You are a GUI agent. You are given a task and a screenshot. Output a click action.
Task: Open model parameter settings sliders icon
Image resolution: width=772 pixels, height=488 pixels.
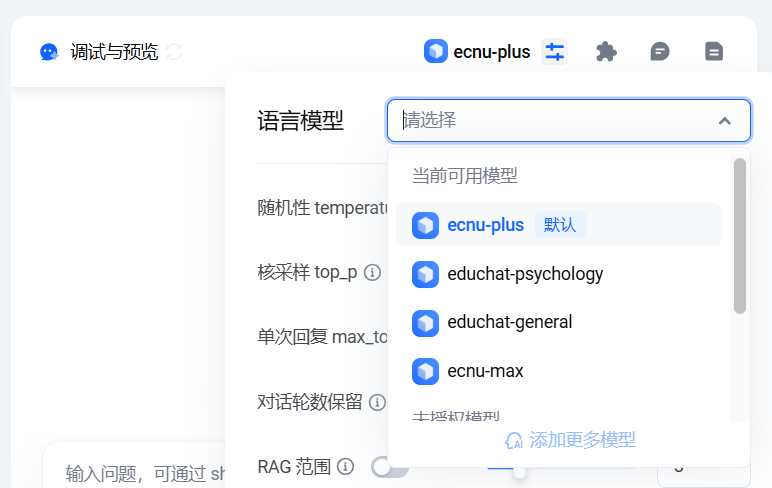[x=554, y=52]
